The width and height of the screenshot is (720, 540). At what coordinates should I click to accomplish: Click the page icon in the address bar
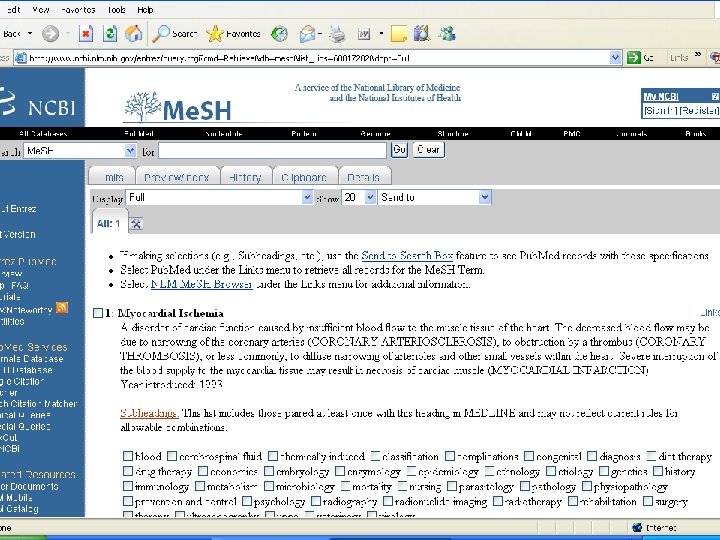tap(21, 58)
